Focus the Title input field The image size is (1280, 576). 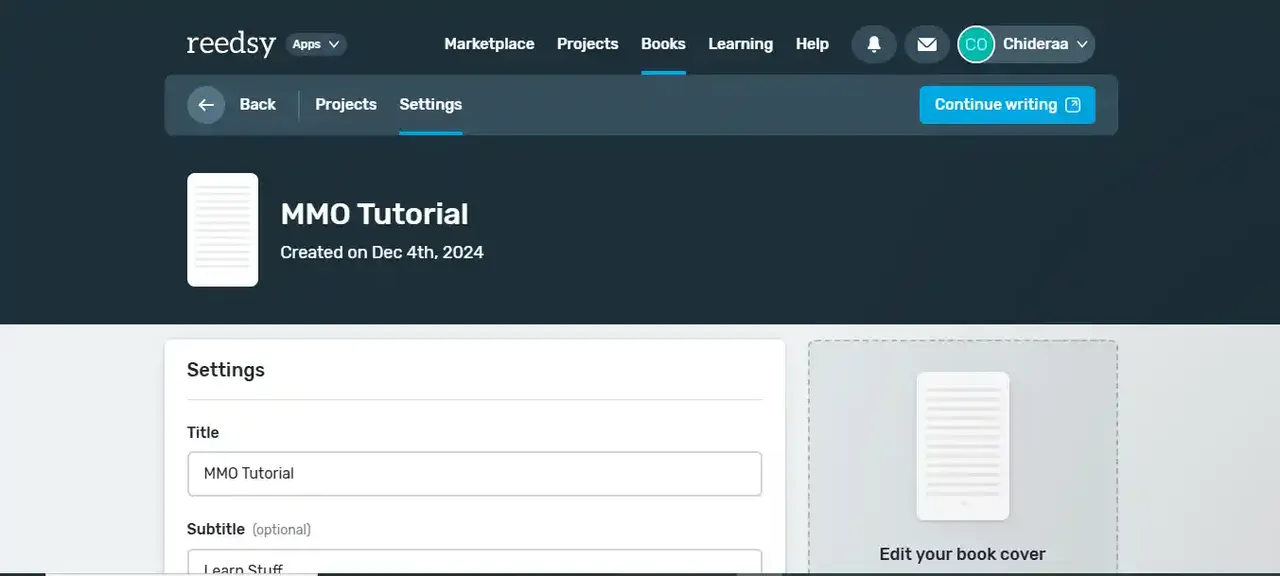point(474,473)
